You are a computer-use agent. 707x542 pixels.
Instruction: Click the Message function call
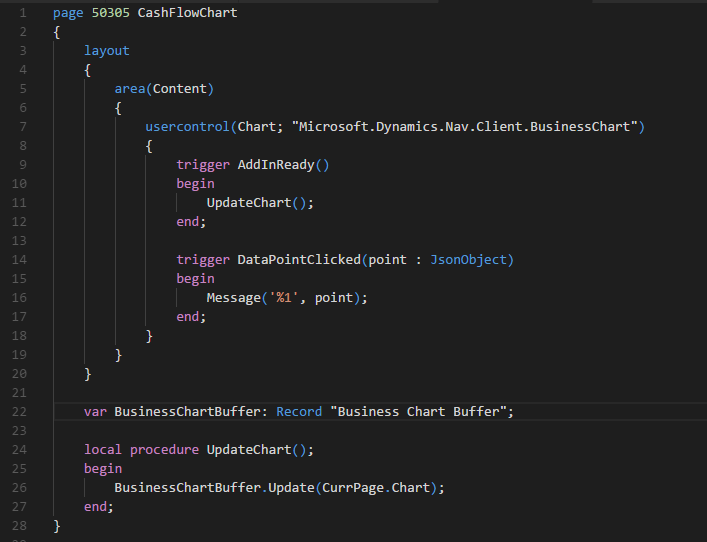click(x=233, y=297)
